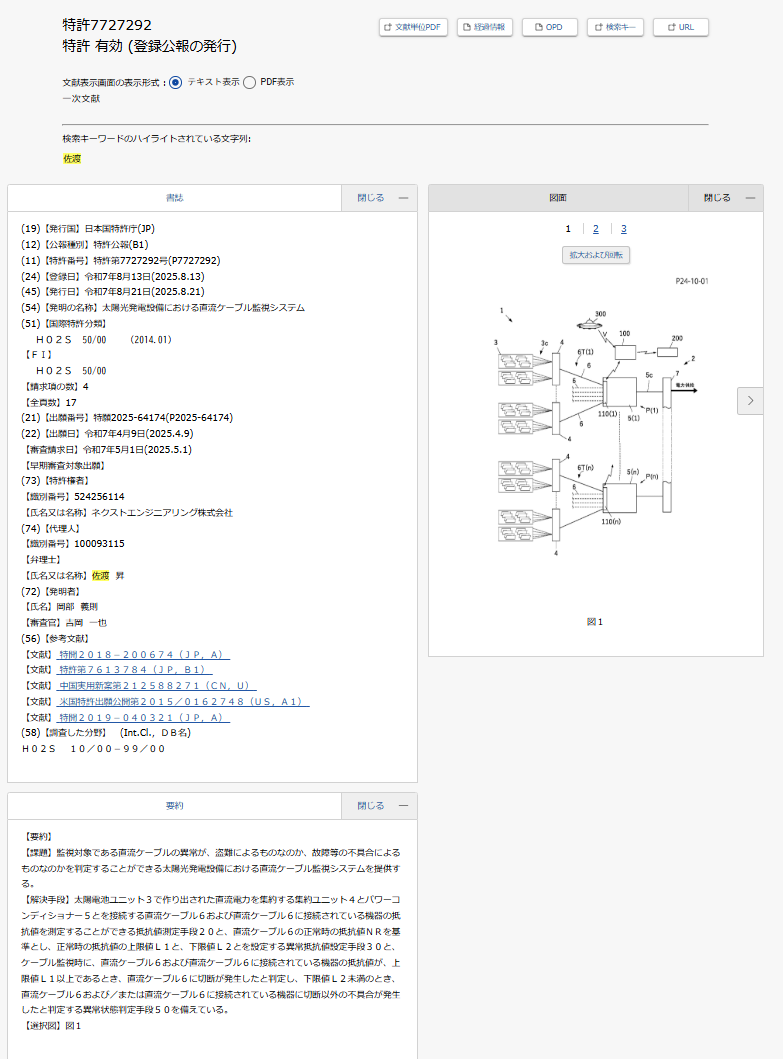The width and height of the screenshot is (783, 1059).
Task: Select the PDF表示 radio button
Action: point(249,82)
